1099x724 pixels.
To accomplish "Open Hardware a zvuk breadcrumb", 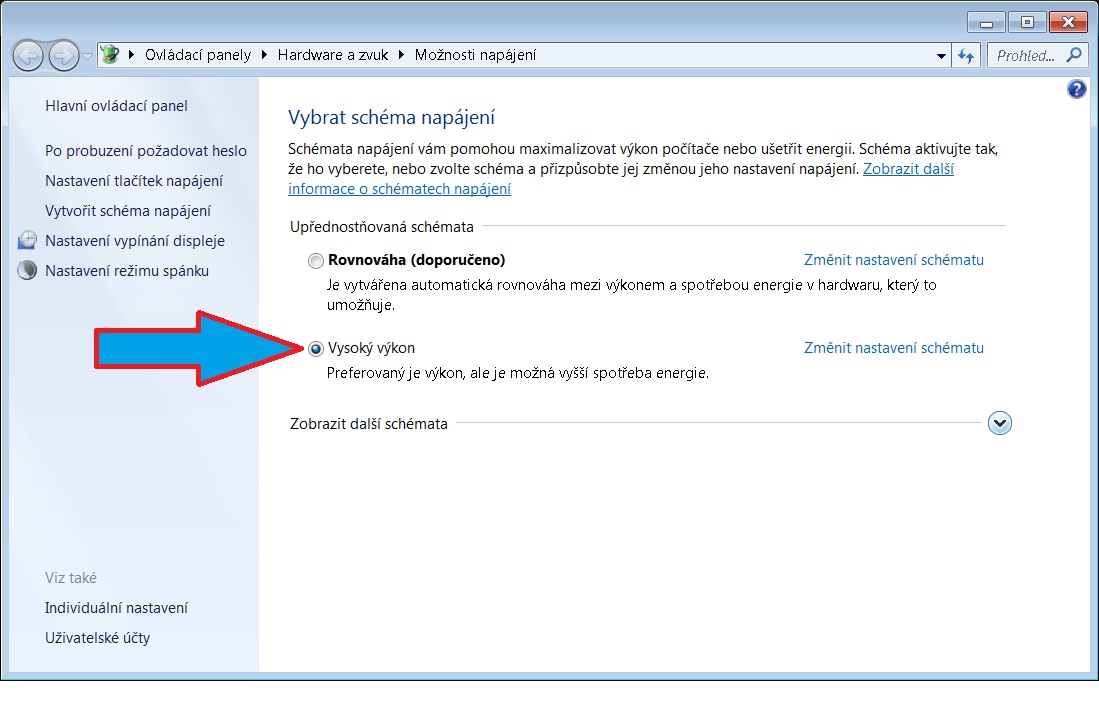I will click(x=333, y=55).
